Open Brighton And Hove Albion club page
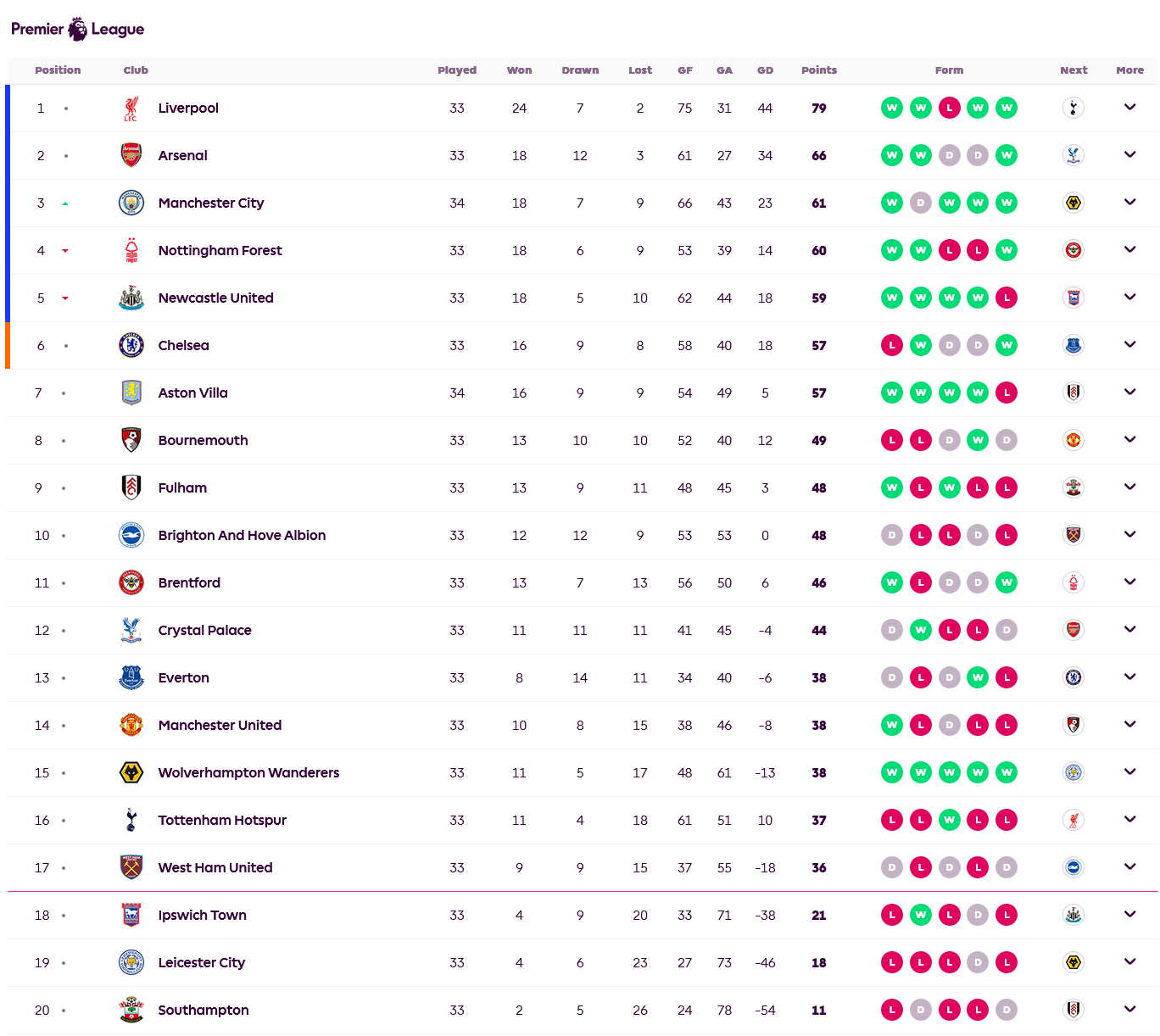1160x1036 pixels. pos(242,535)
